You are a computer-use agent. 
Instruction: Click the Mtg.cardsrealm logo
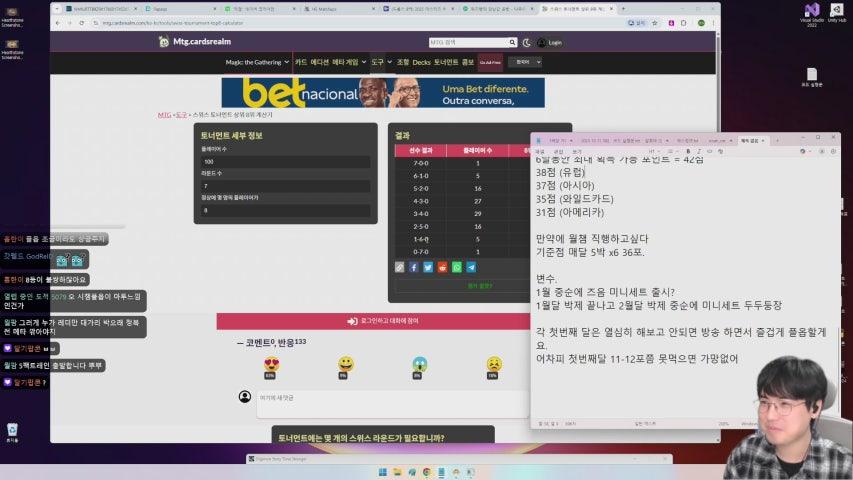195,41
